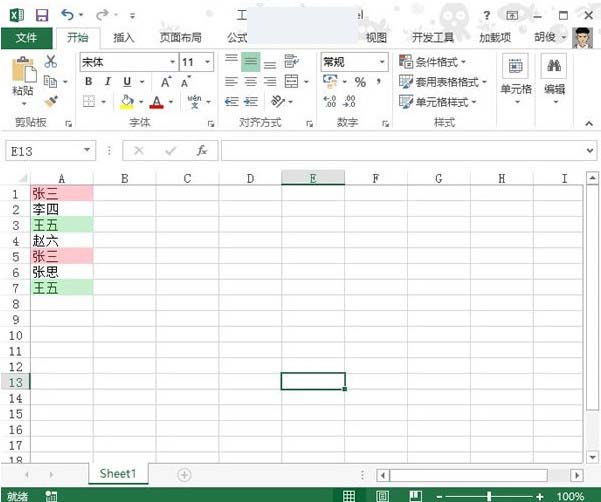Select the Format Painter brush

click(51, 102)
